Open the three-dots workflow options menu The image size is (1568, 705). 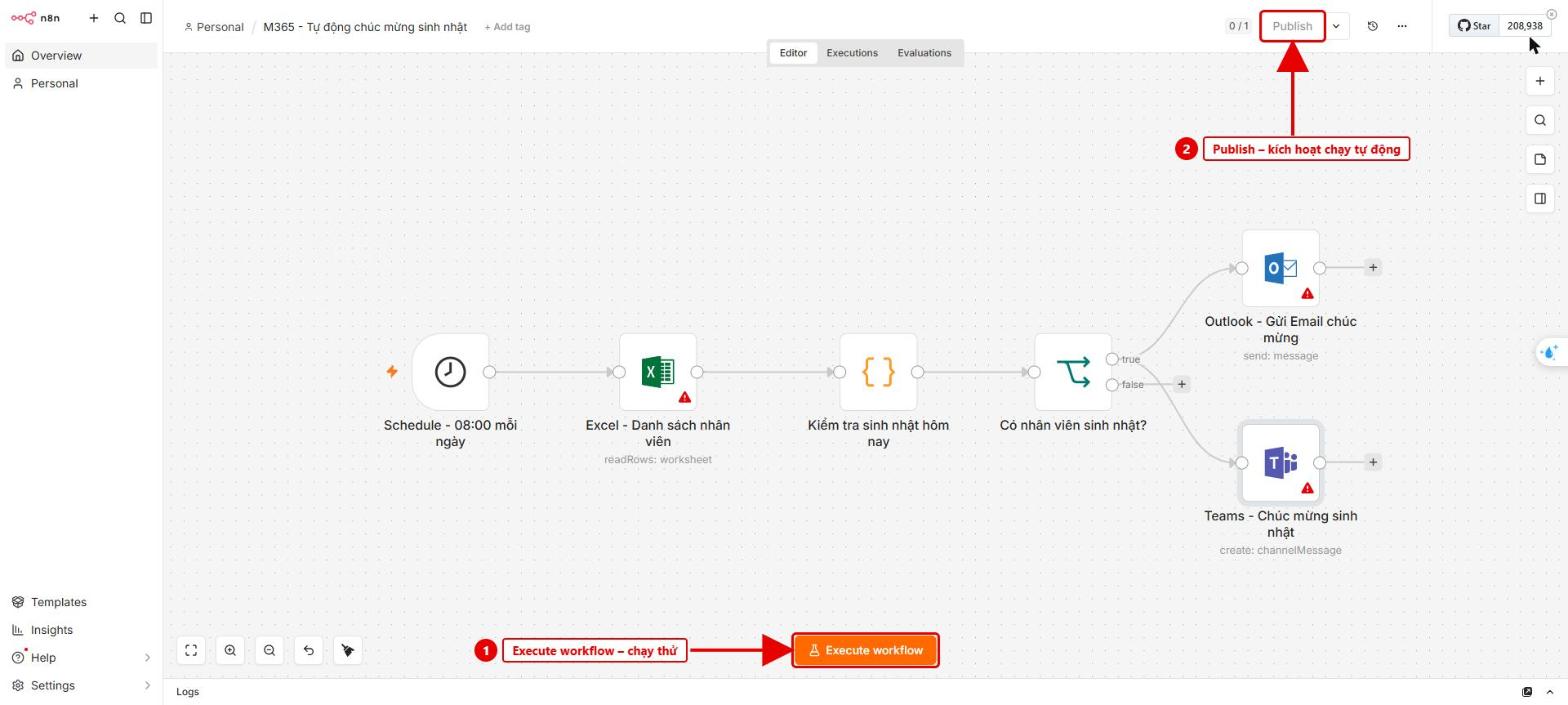tap(1402, 26)
